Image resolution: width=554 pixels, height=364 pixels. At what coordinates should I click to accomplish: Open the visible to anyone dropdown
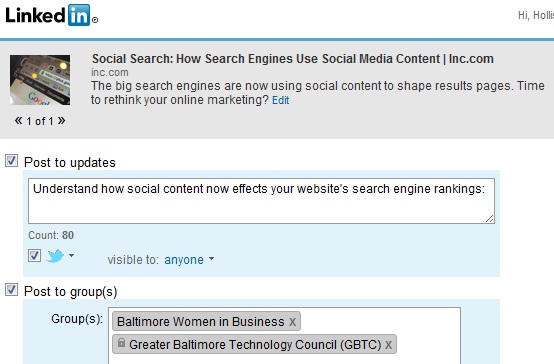pyautogui.click(x=184, y=260)
